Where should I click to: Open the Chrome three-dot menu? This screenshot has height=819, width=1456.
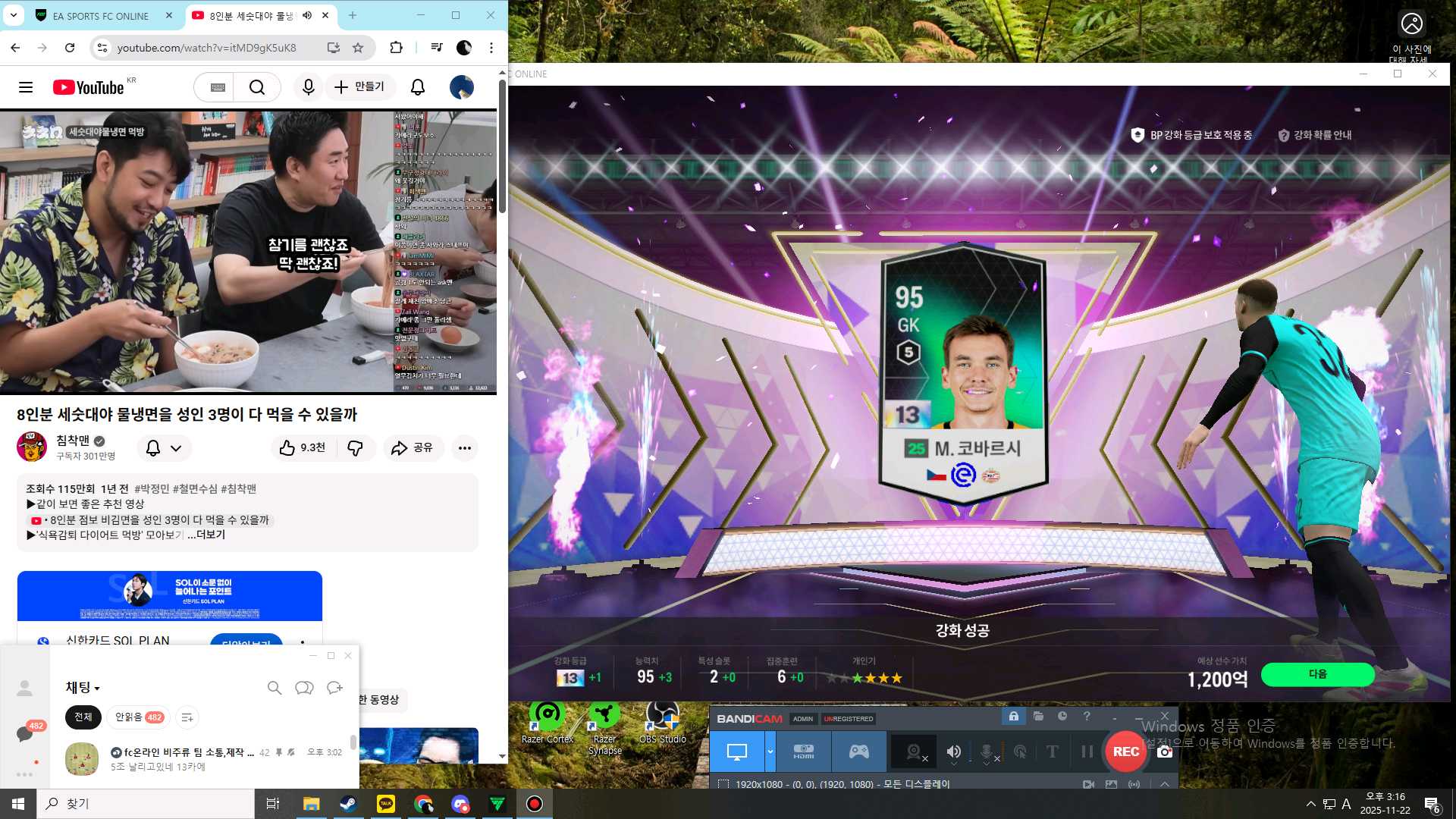[x=491, y=48]
